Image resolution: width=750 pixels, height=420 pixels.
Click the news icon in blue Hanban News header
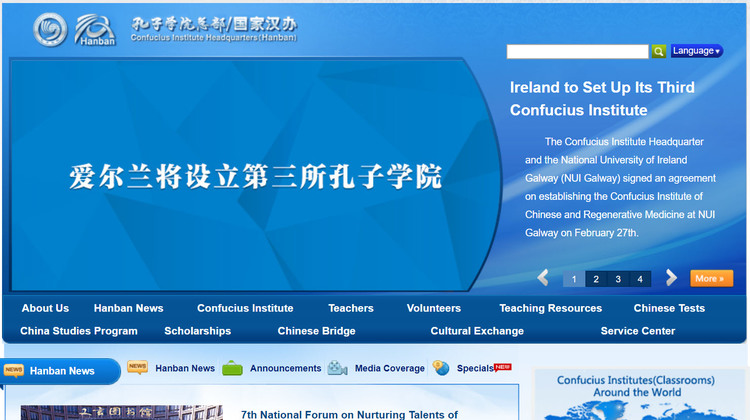(x=14, y=371)
